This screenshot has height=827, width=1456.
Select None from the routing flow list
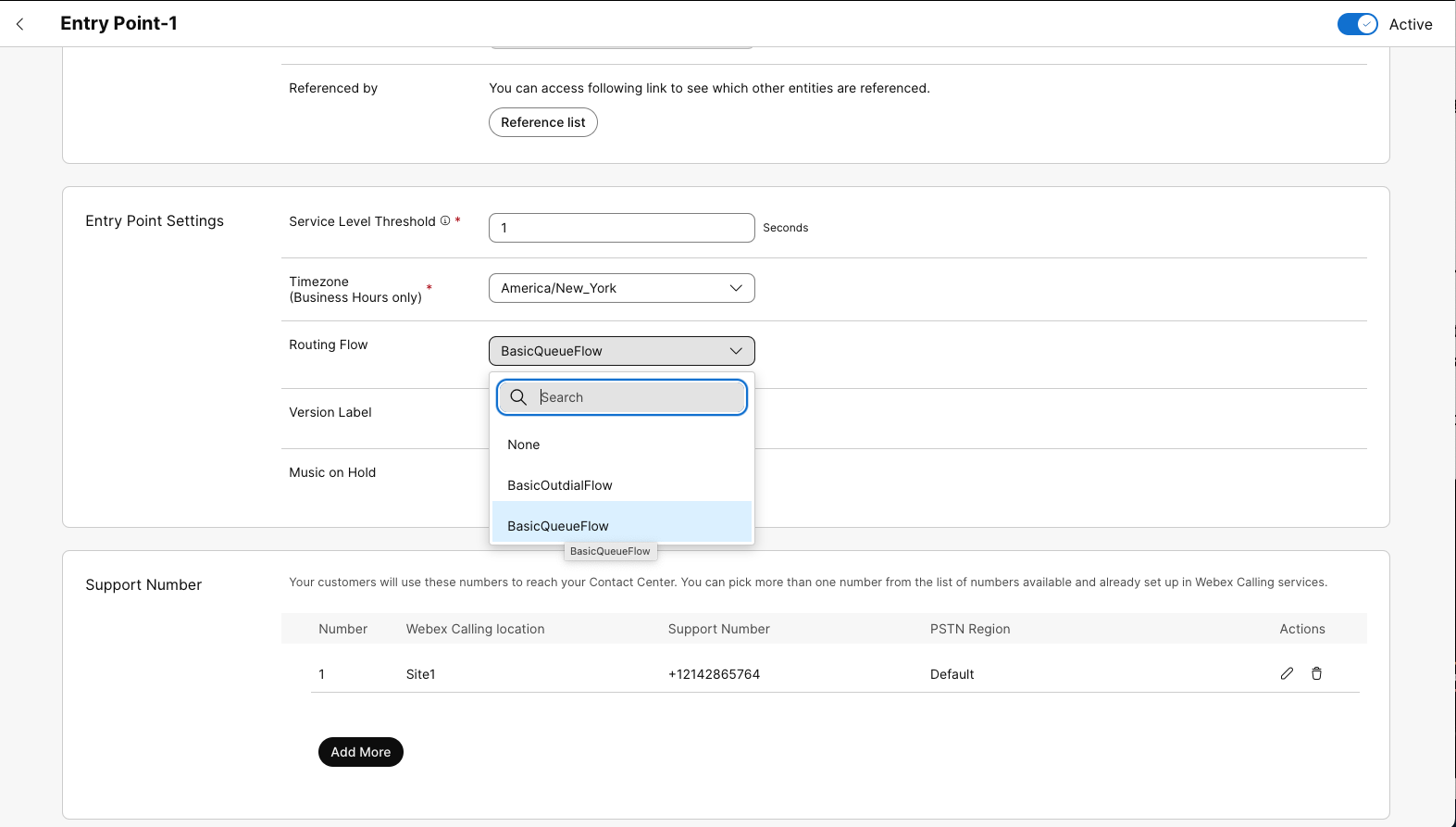pos(621,445)
